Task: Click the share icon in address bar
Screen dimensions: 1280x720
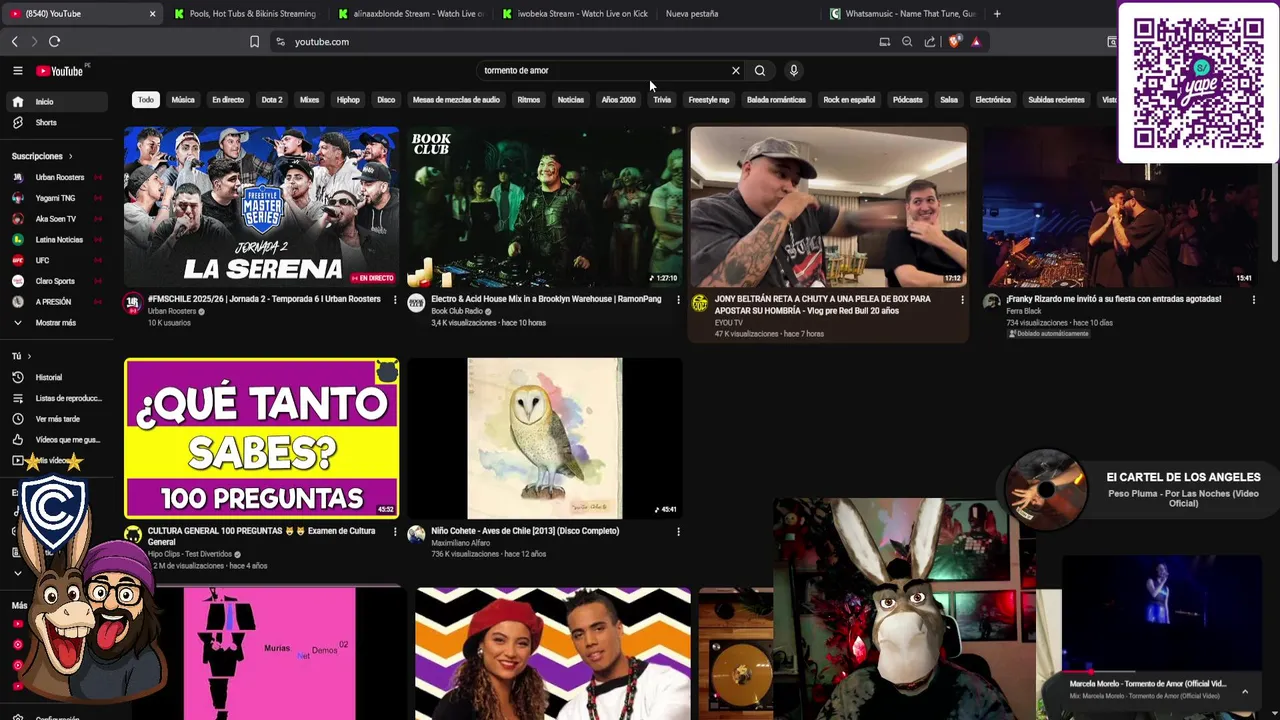Action: click(930, 42)
